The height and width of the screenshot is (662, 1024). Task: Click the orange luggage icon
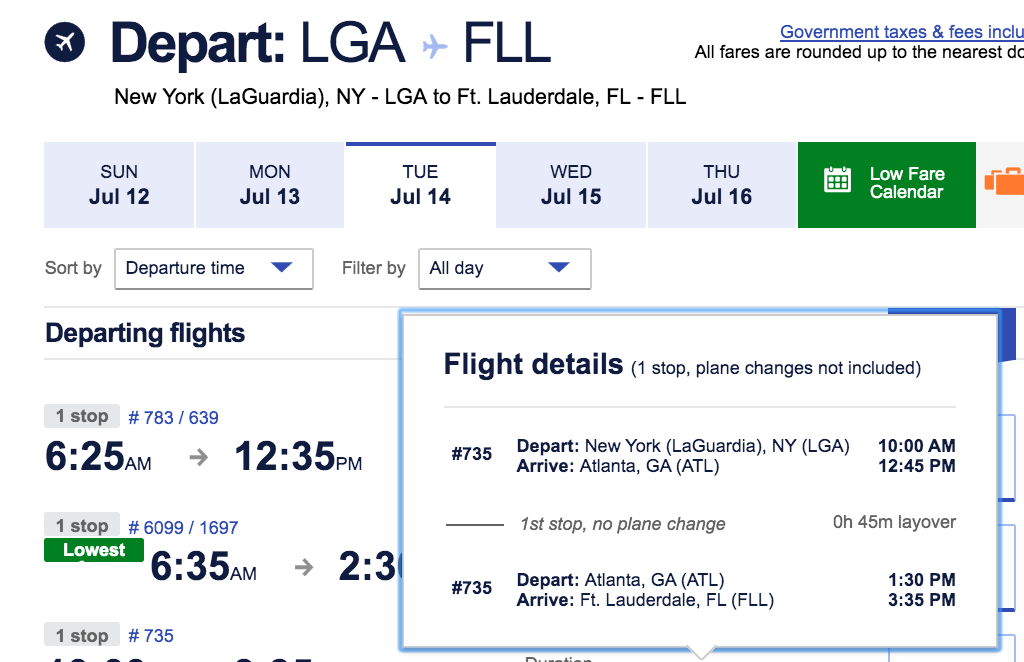pyautogui.click(x=1004, y=181)
